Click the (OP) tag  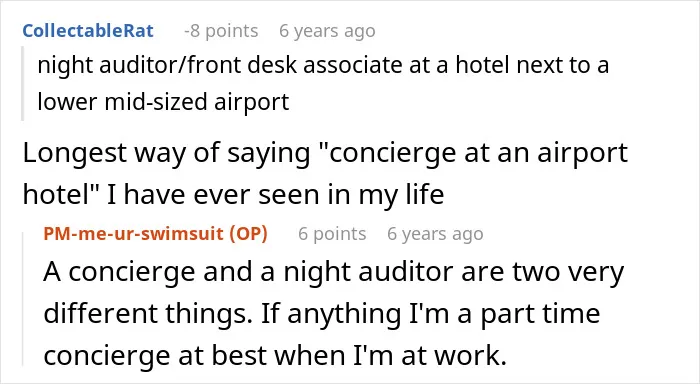(248, 234)
